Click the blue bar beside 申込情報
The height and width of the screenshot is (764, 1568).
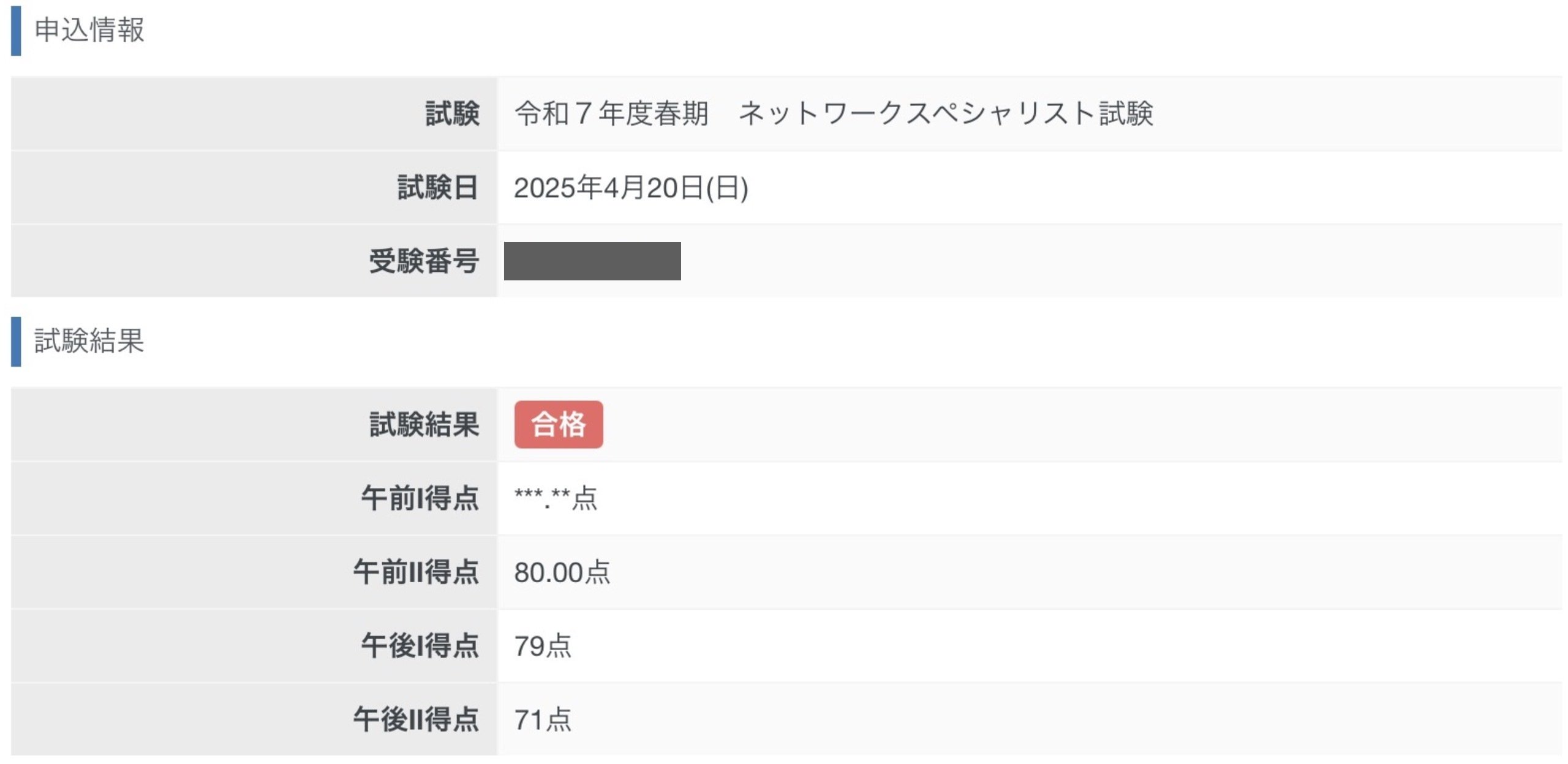(x=16, y=31)
